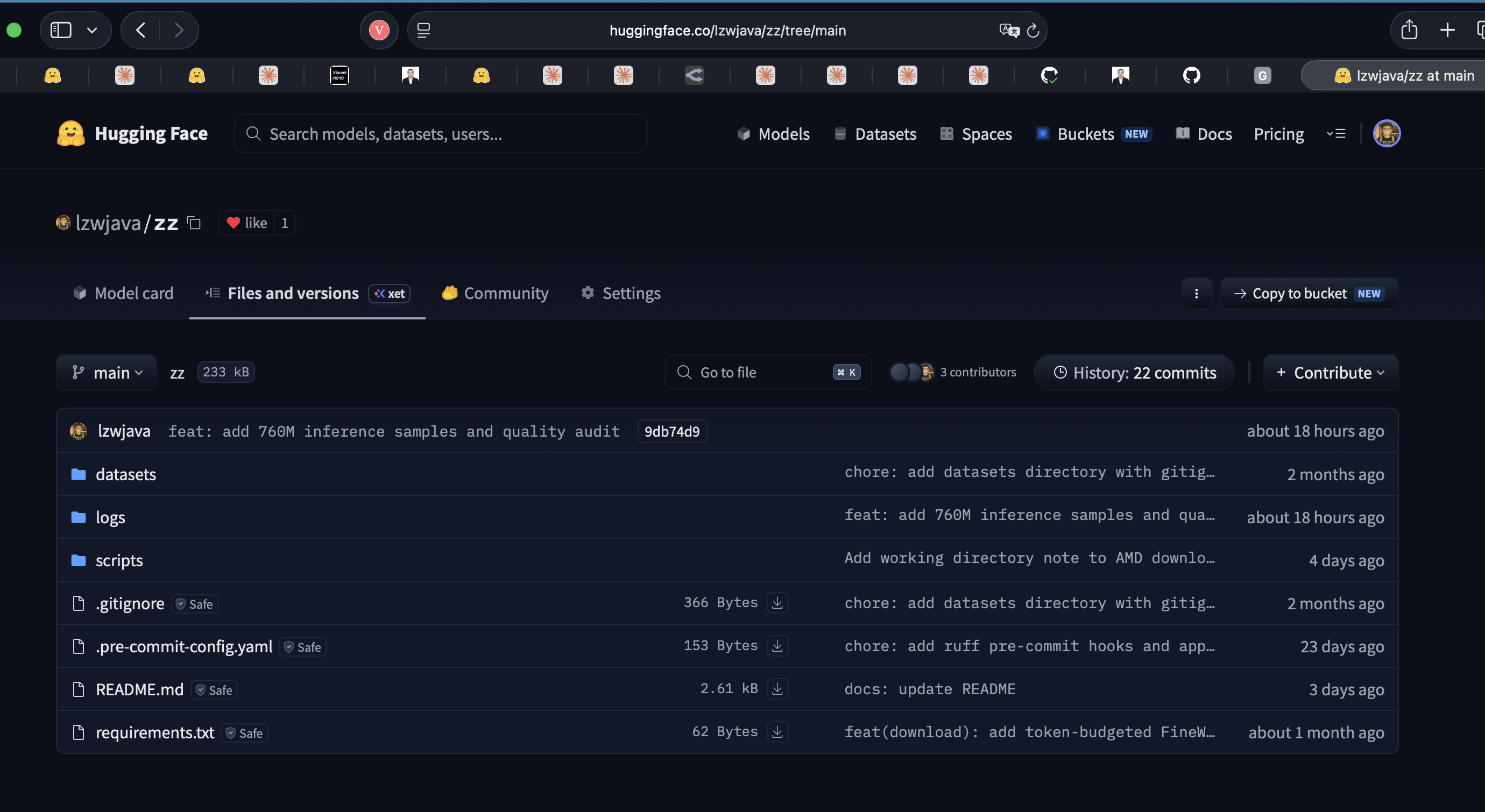Open latest commit message about 760M inference samples
This screenshot has height=812, width=1485.
click(394, 431)
